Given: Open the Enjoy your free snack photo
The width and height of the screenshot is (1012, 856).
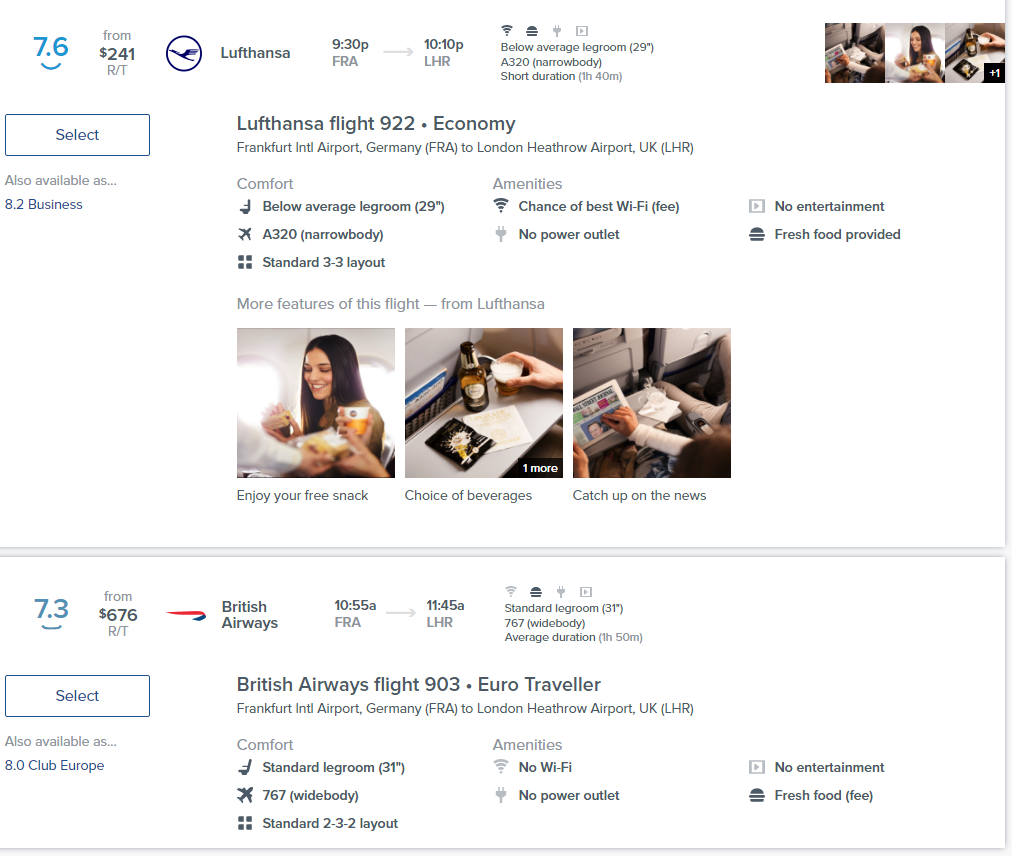Looking at the screenshot, I should [316, 403].
